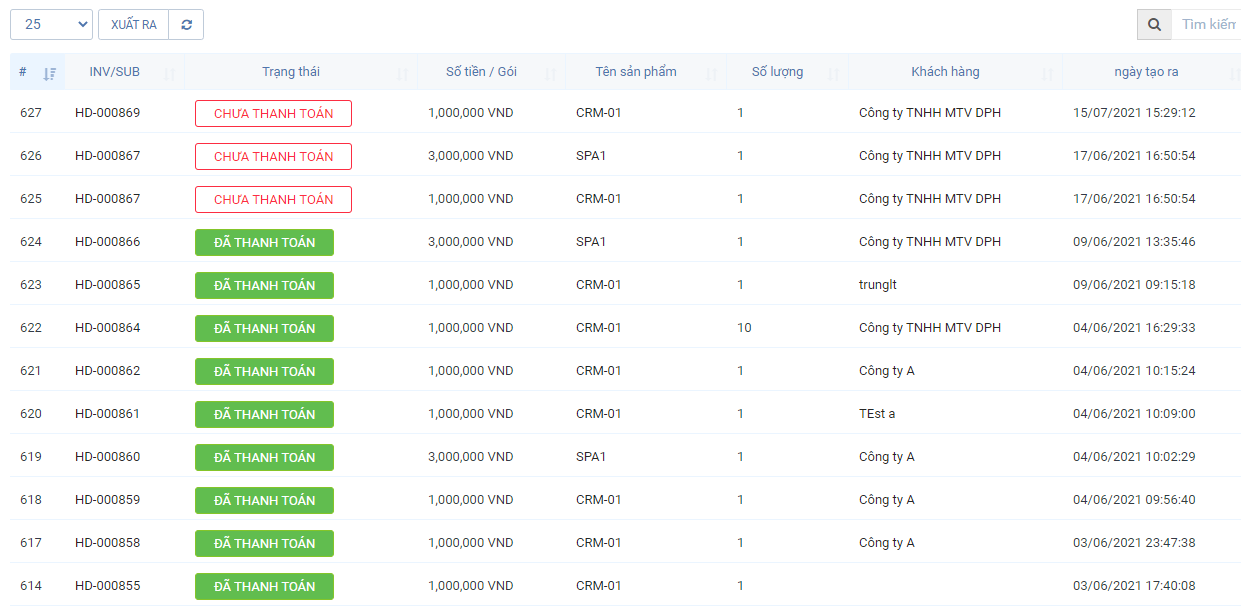Click the XUẤT RA export button

(x=133, y=25)
